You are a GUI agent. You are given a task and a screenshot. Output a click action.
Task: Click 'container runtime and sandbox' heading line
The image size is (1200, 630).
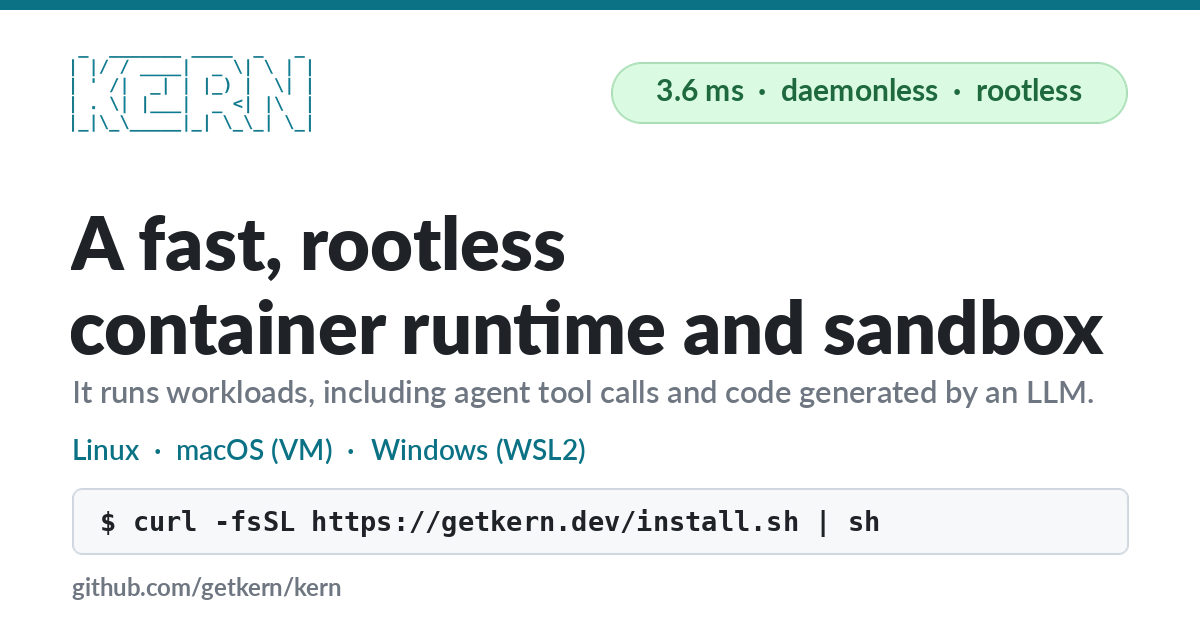(x=587, y=328)
